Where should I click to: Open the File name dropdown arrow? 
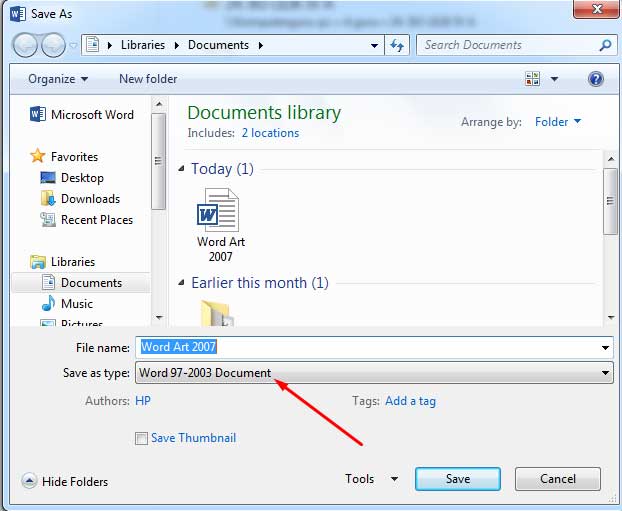point(605,348)
